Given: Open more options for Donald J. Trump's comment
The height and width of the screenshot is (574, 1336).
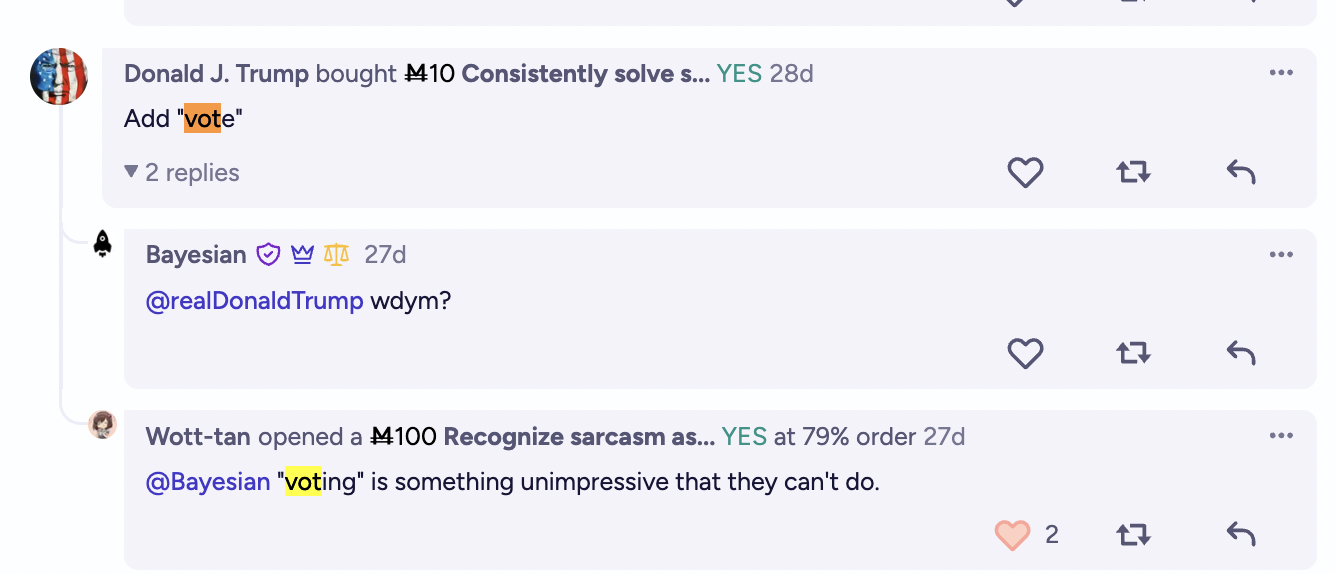Looking at the screenshot, I should [x=1281, y=73].
